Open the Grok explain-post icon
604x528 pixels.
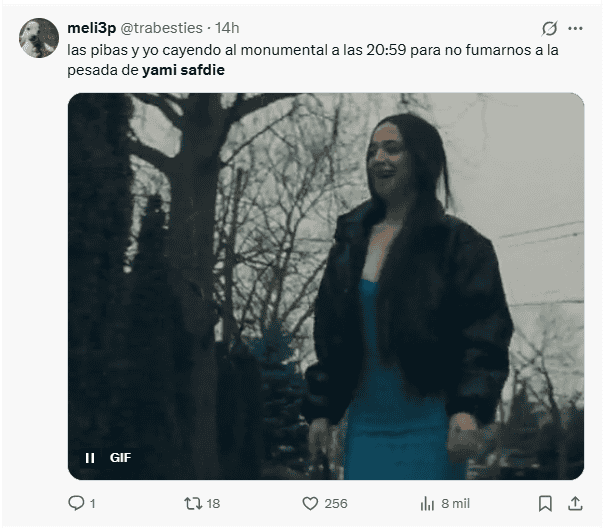point(549,28)
